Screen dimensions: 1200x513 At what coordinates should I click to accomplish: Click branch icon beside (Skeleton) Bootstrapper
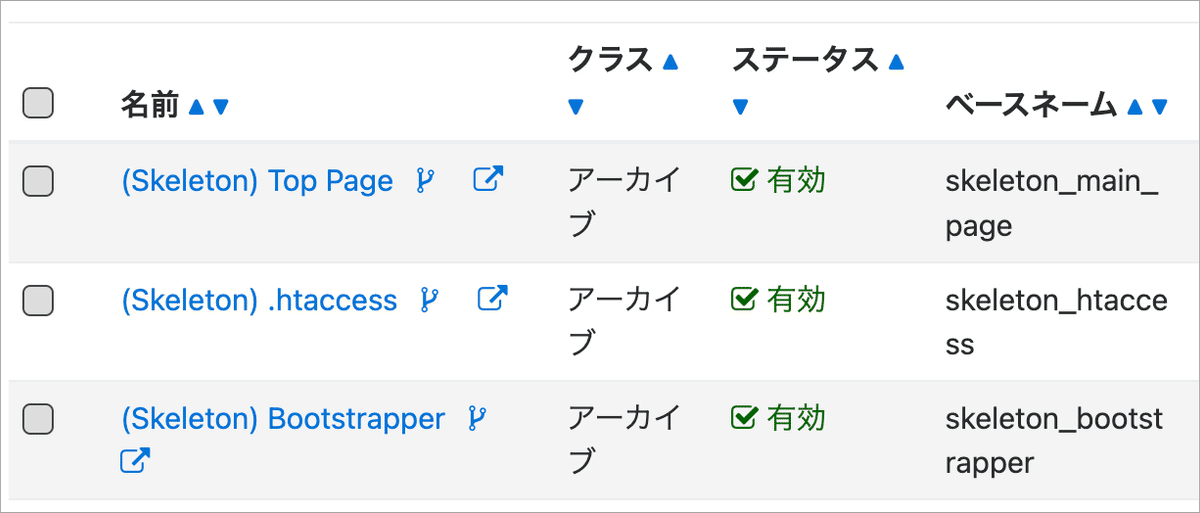point(478,418)
